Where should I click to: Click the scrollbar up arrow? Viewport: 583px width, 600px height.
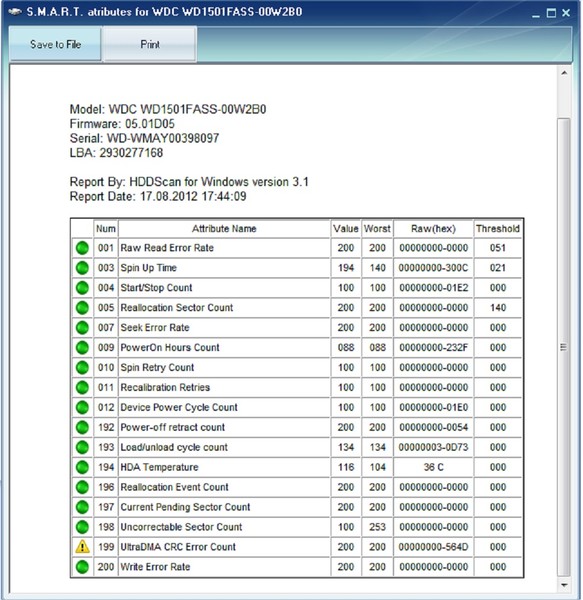564,73
